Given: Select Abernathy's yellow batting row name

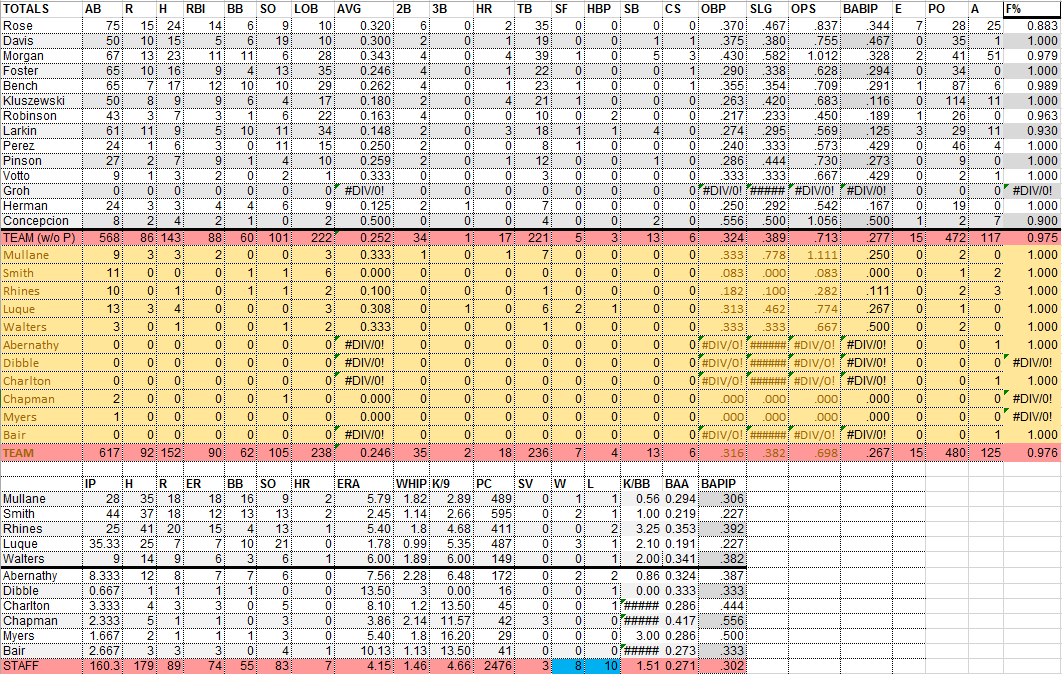Looking at the screenshot, I should click(x=41, y=345).
